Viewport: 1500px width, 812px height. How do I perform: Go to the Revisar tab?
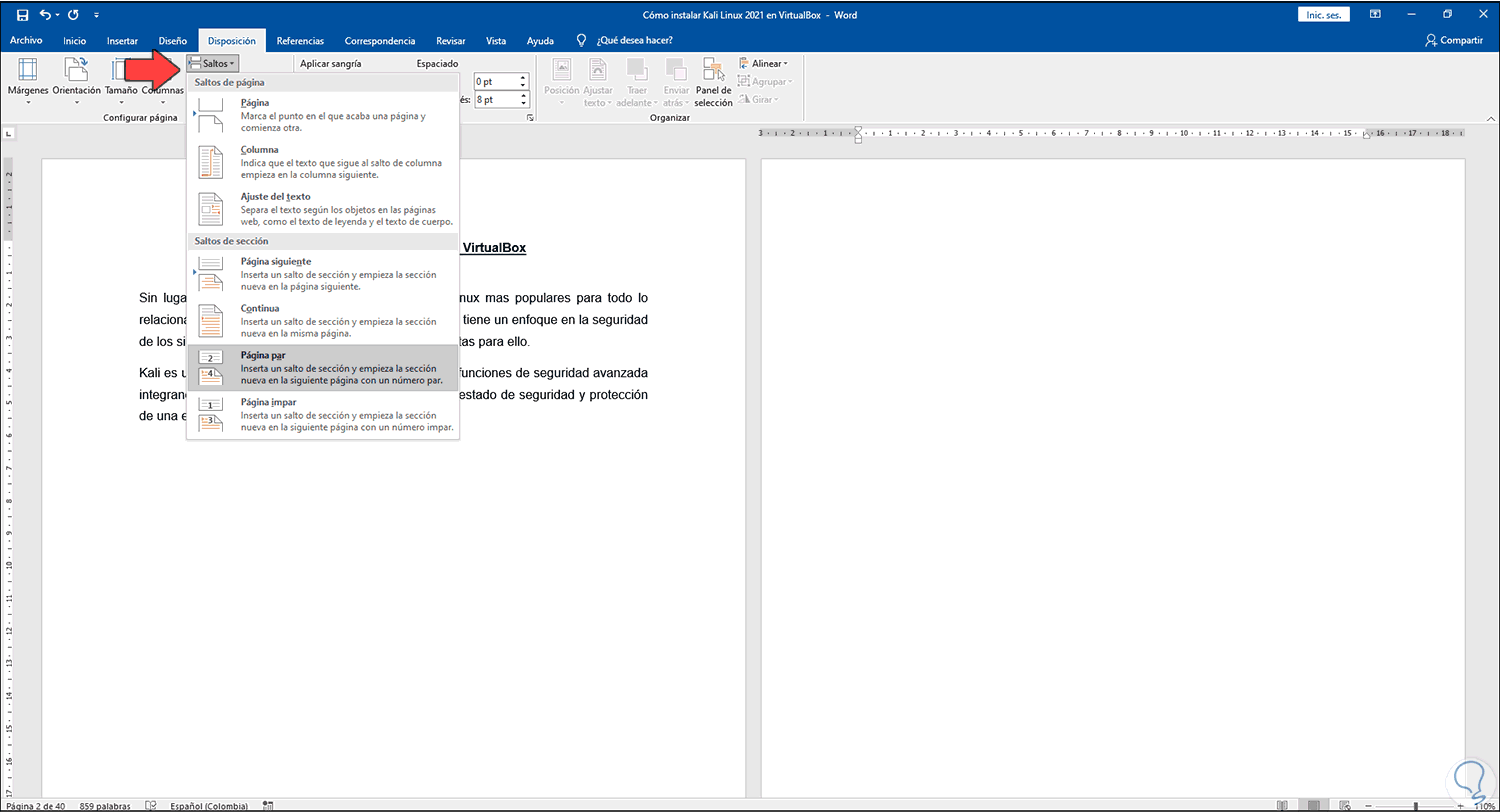(451, 41)
